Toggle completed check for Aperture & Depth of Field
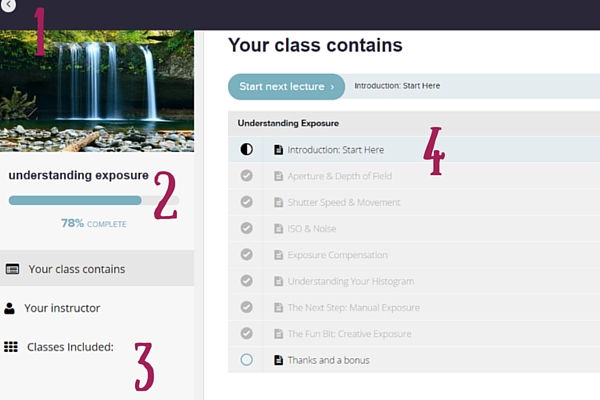This screenshot has height=400, width=600. (246, 176)
